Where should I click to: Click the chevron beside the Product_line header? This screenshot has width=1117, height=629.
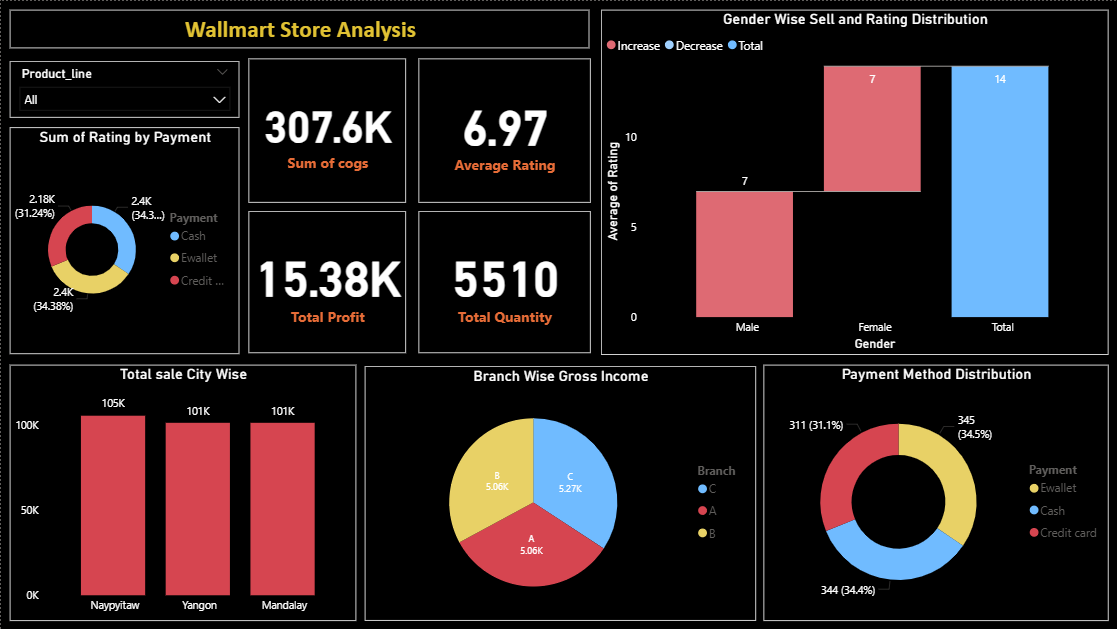pyautogui.click(x=222, y=73)
